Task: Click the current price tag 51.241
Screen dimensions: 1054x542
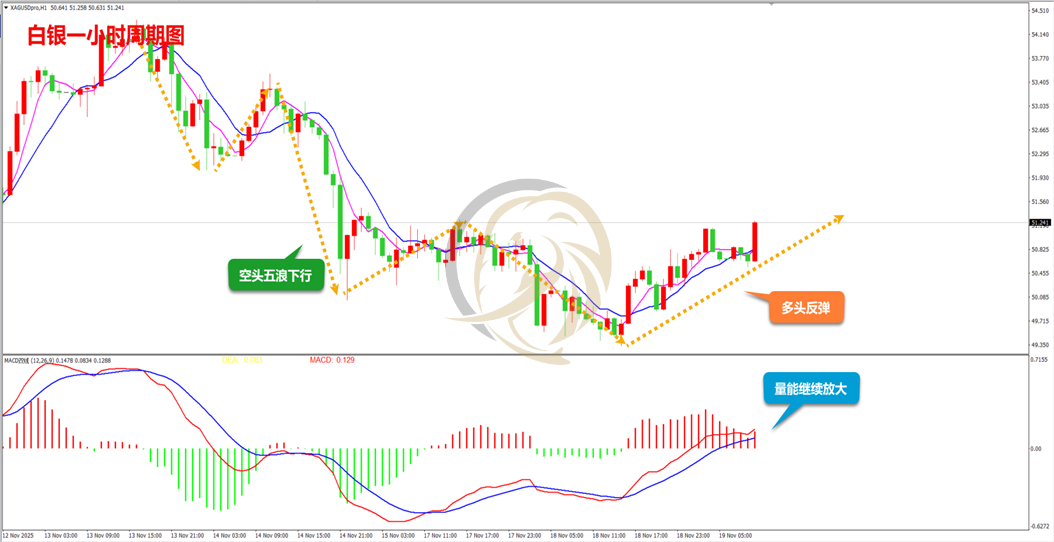Action: click(x=1039, y=222)
